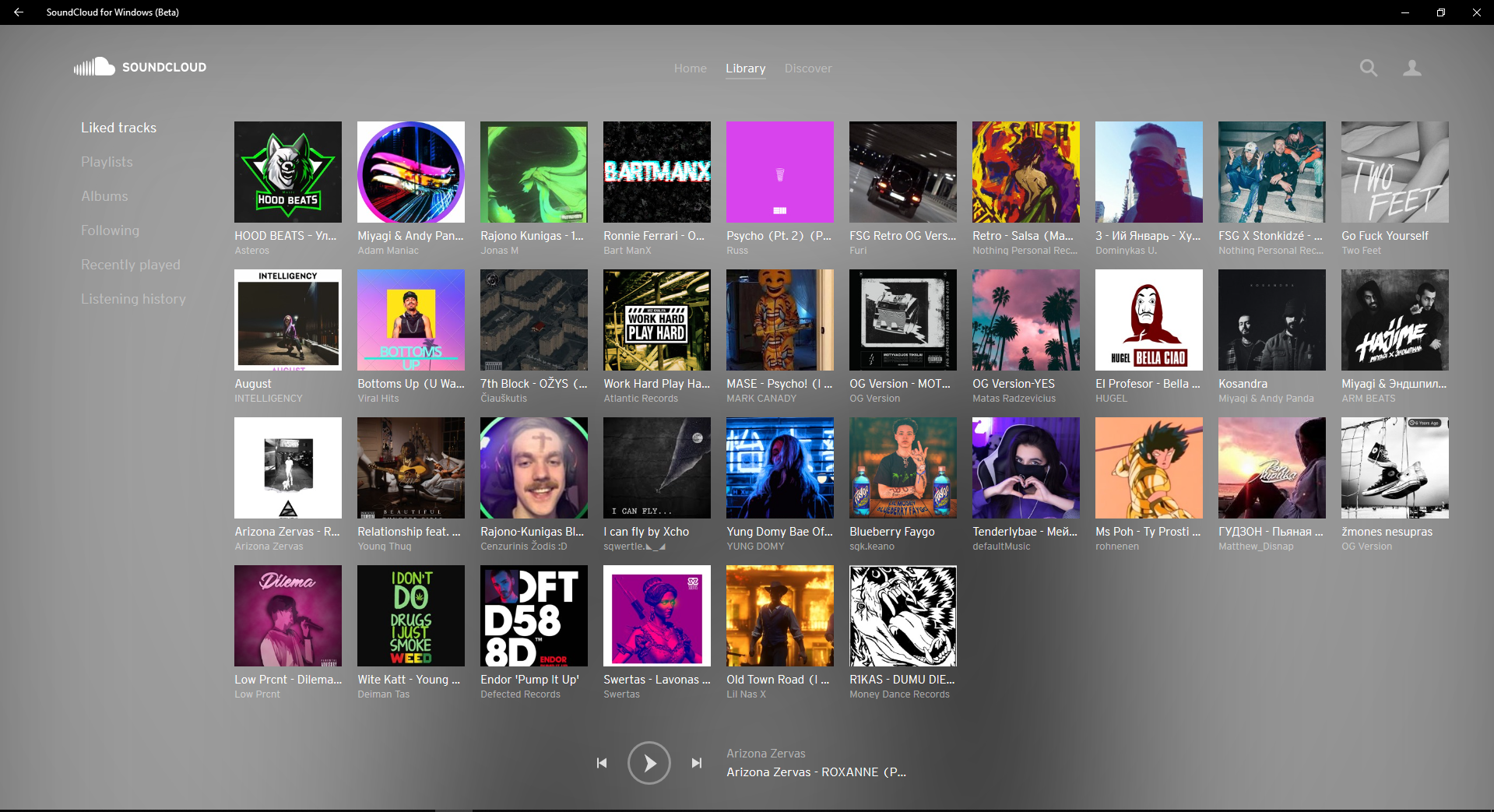Open the Low Prcnt Dilema cover
Viewport: 1494px width, 812px height.
click(288, 616)
